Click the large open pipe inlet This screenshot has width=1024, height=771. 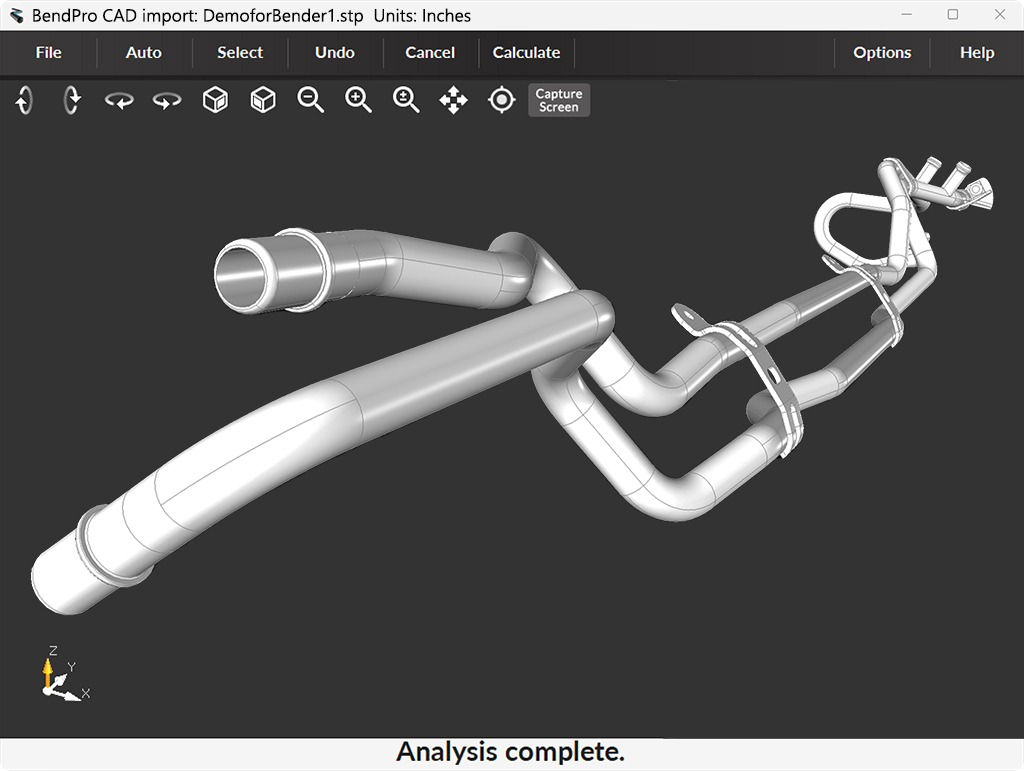tap(242, 274)
